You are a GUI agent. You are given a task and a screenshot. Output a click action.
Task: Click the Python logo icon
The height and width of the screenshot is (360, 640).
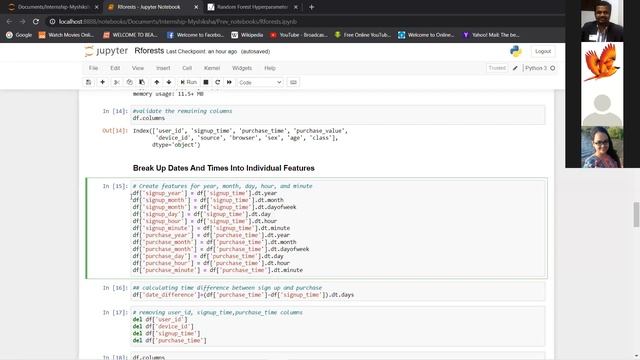pos(516,51)
